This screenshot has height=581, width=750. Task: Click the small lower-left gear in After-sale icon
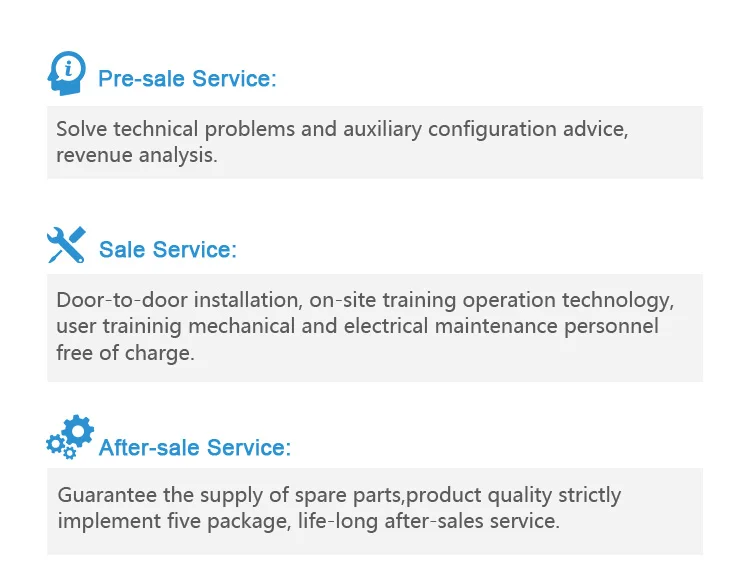pos(54,445)
